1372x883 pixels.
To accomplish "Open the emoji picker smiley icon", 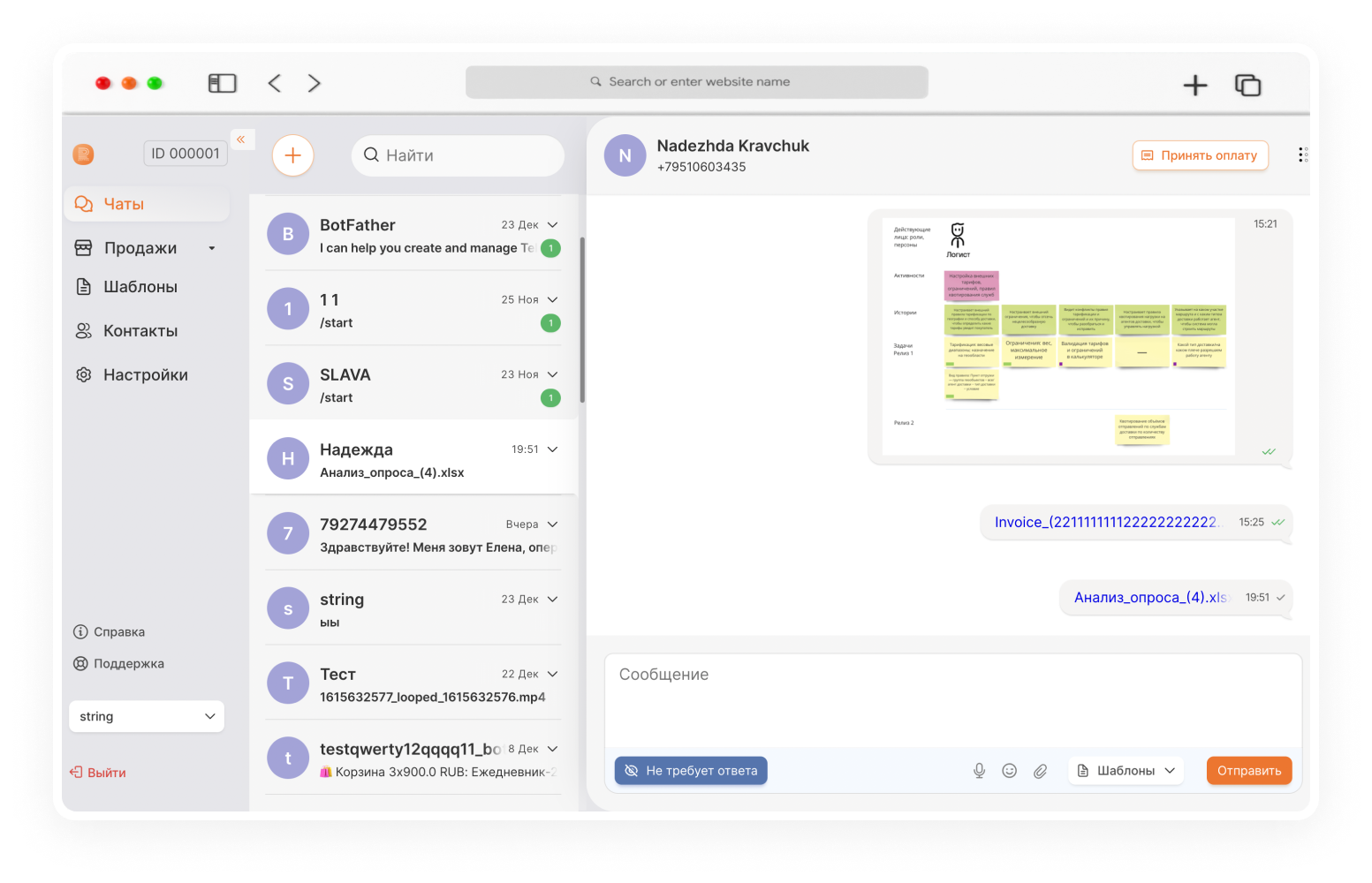I will click(1010, 771).
